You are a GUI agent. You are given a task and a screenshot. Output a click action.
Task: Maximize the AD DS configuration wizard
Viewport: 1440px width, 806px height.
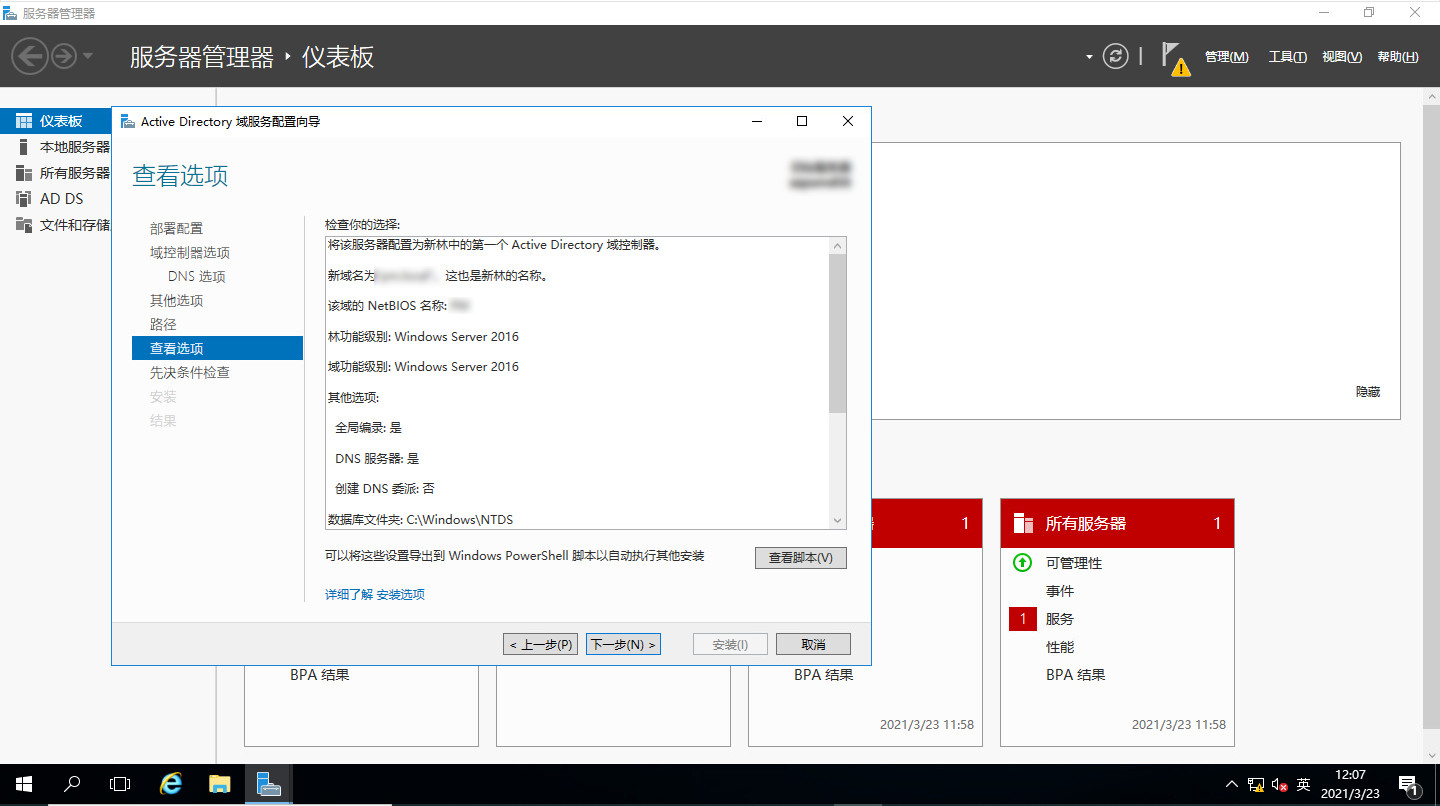(801, 121)
